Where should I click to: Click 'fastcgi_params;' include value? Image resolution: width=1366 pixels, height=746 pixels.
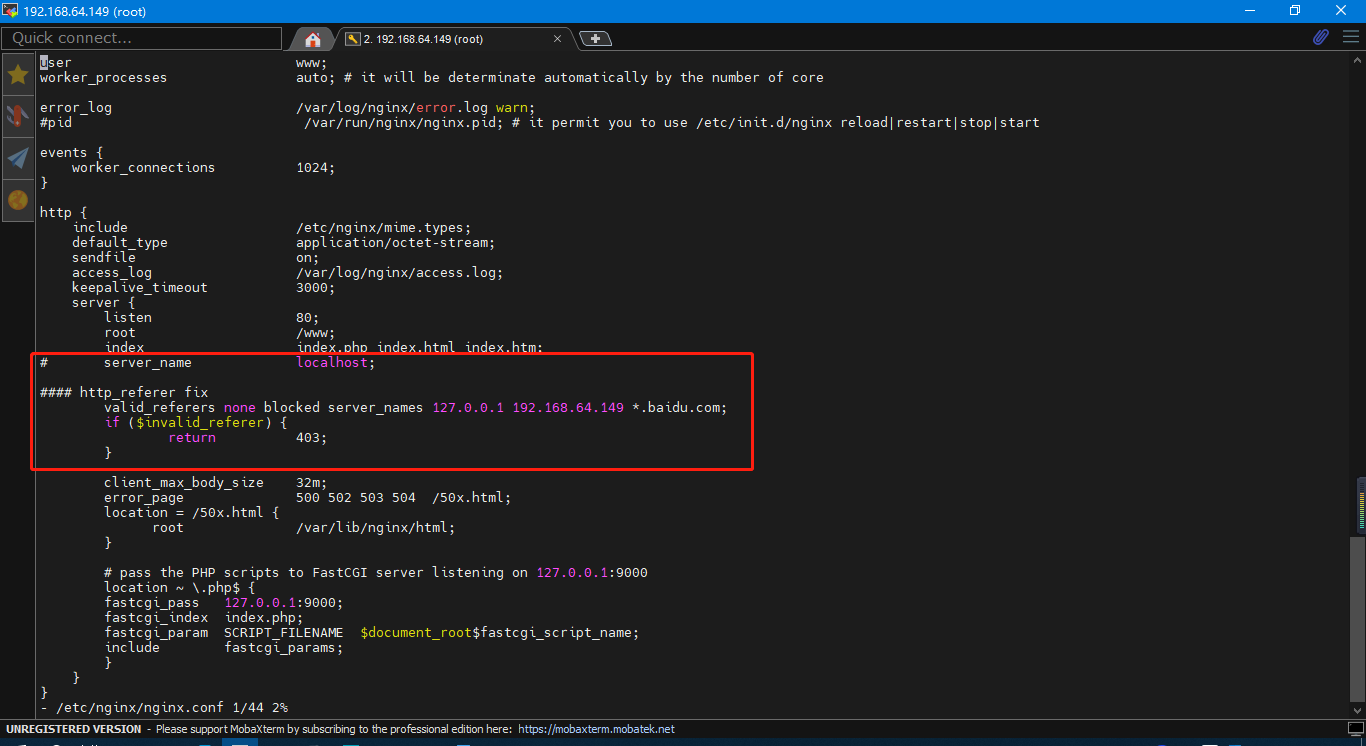click(284, 647)
